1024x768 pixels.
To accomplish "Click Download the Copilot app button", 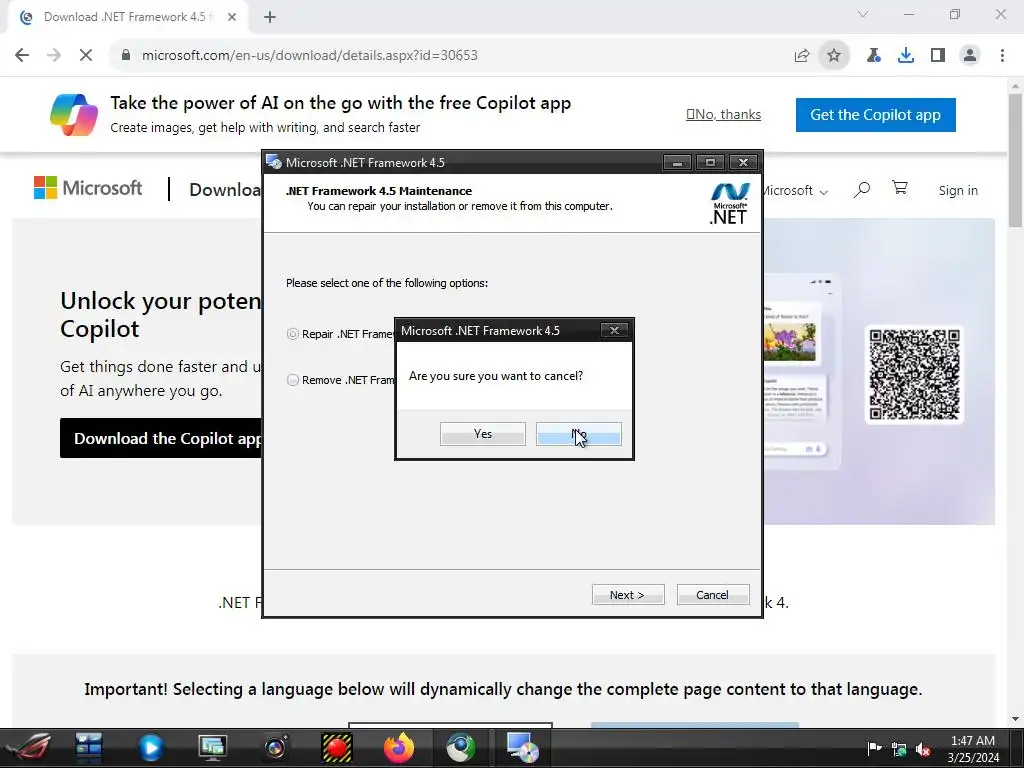I will coord(161,438).
